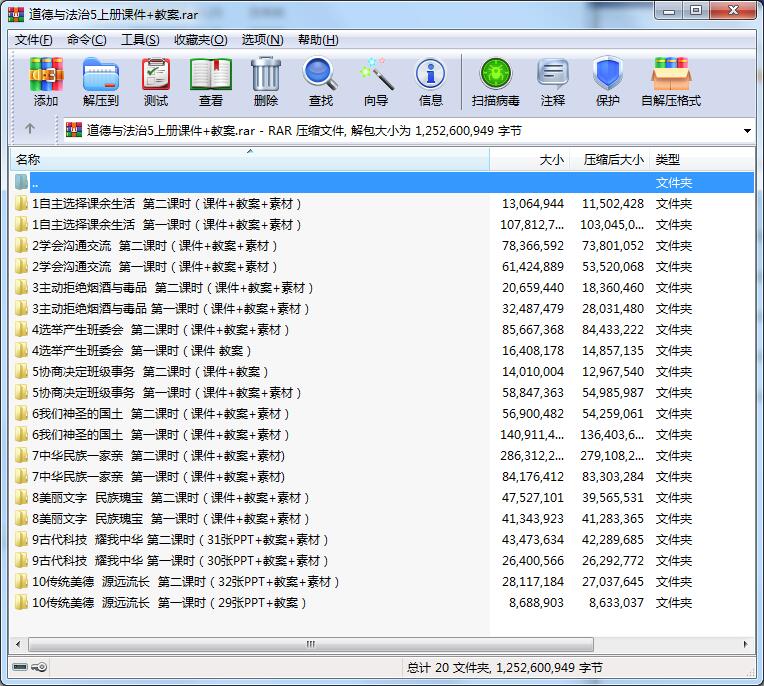This screenshot has width=764, height=686.
Task: Go up one level arrow icon
Action: (x=30, y=129)
